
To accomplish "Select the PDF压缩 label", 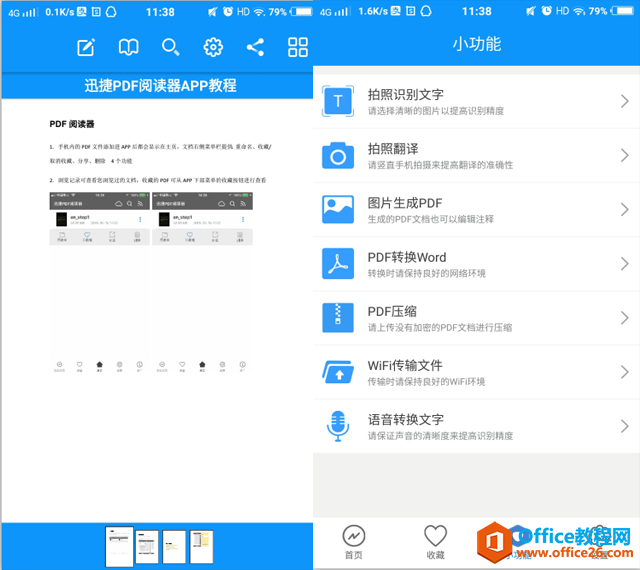I will point(392,312).
